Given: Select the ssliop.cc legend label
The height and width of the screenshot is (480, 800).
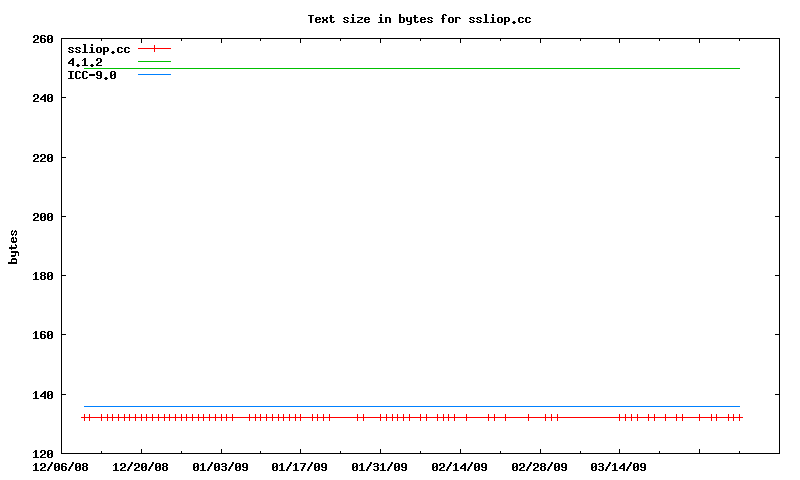Looking at the screenshot, I should point(98,49).
